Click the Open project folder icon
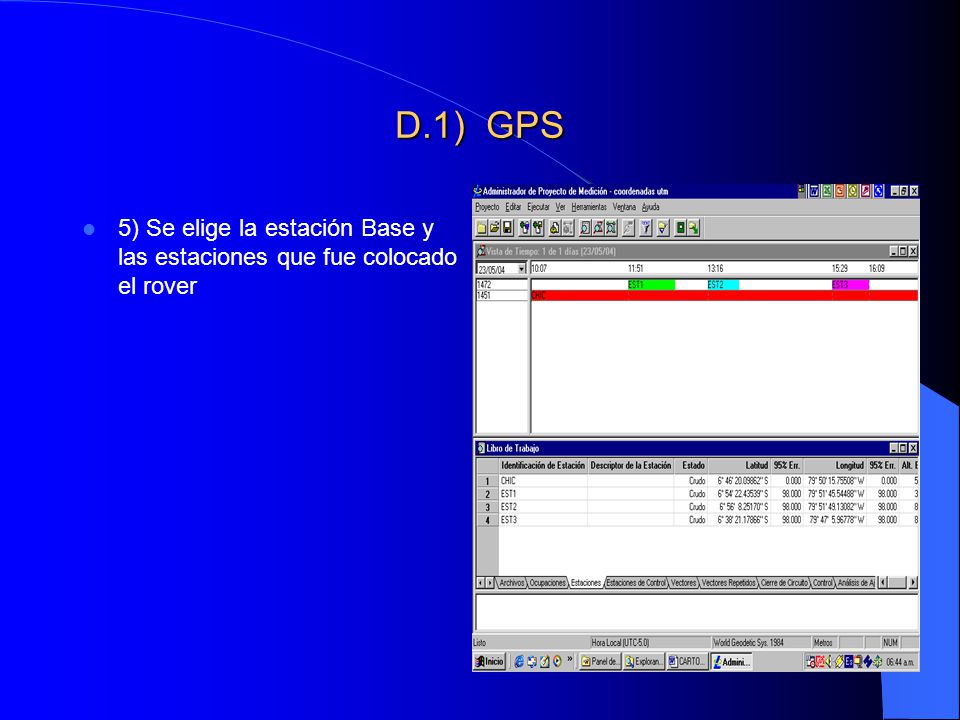The width and height of the screenshot is (960, 720). (x=495, y=228)
